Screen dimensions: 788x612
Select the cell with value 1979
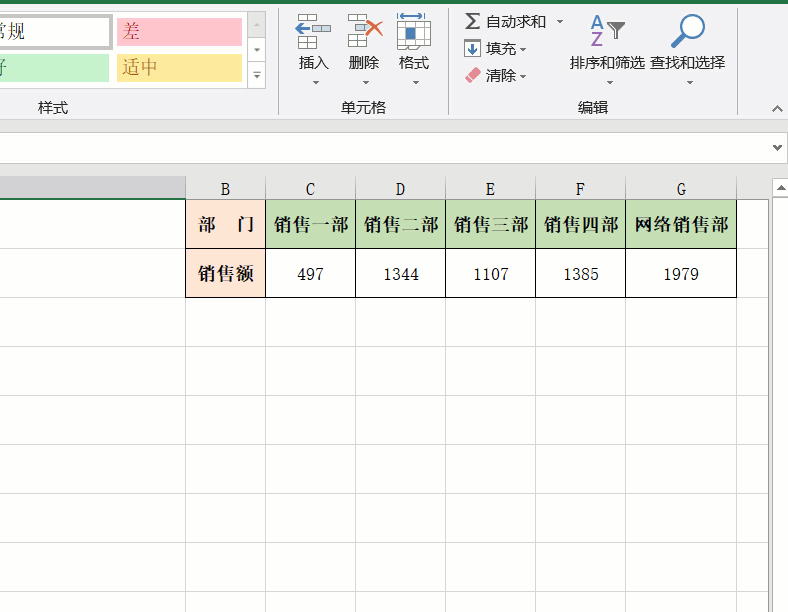click(x=681, y=273)
